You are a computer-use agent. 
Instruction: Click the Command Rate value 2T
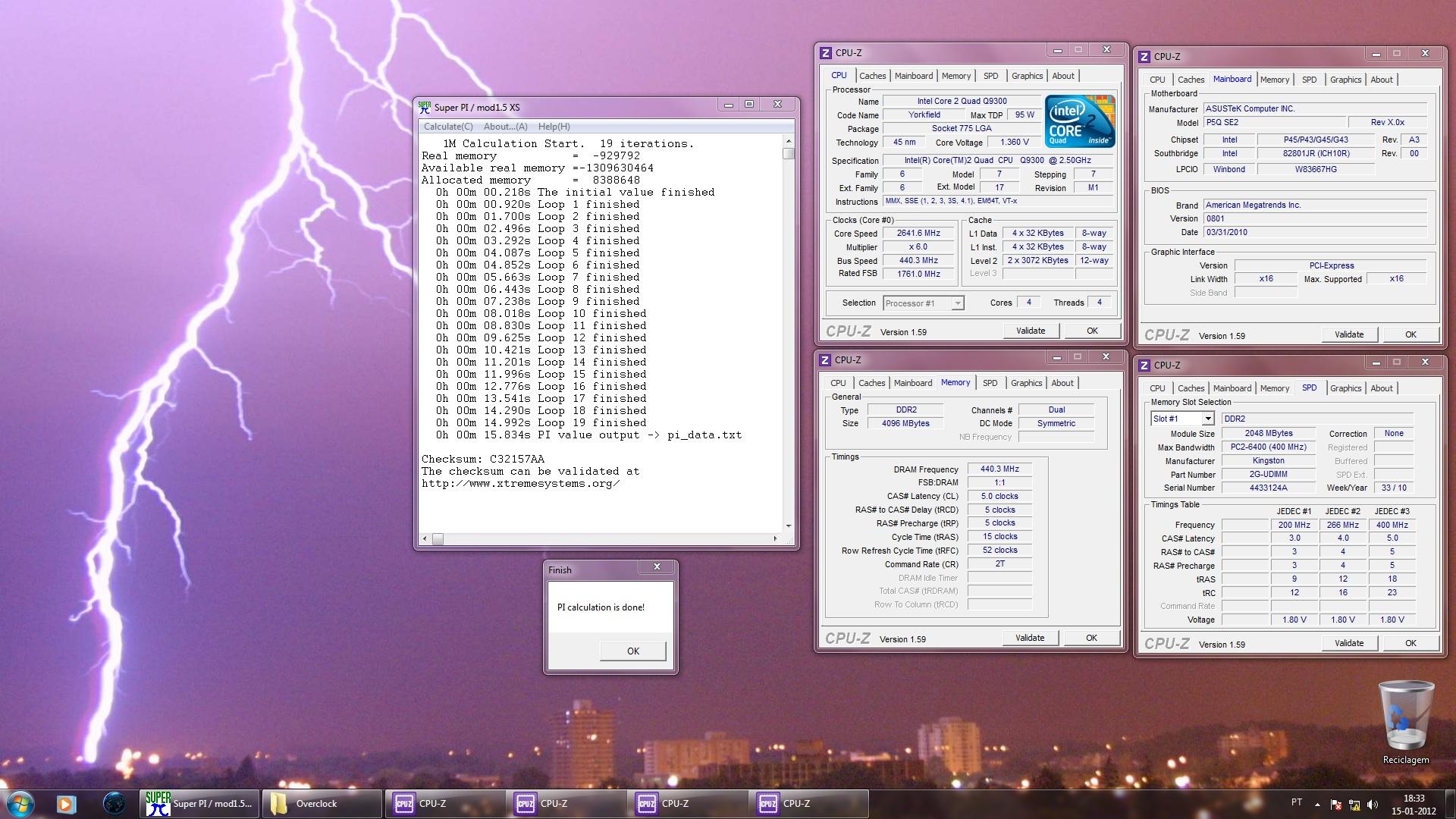pos(999,564)
